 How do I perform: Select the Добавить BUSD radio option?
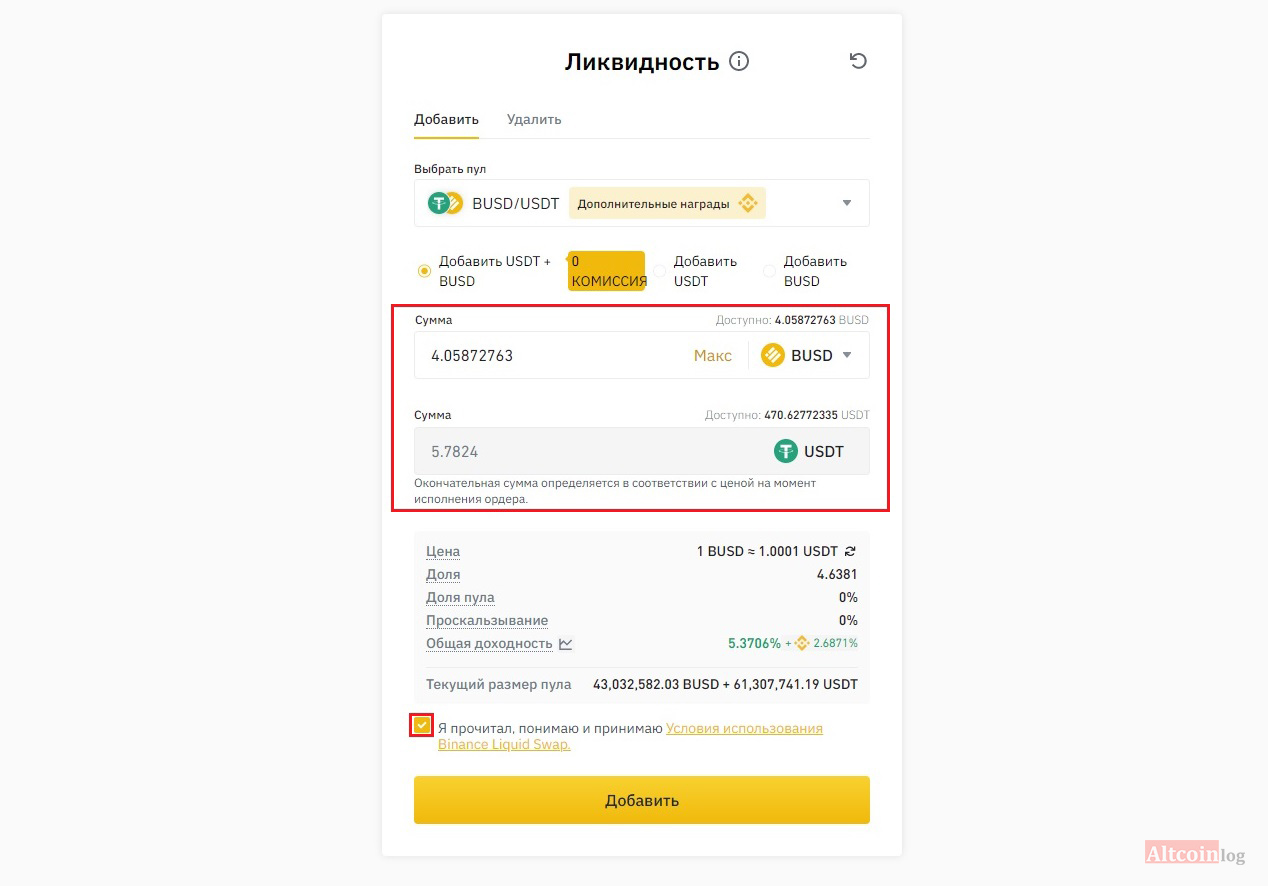(769, 271)
